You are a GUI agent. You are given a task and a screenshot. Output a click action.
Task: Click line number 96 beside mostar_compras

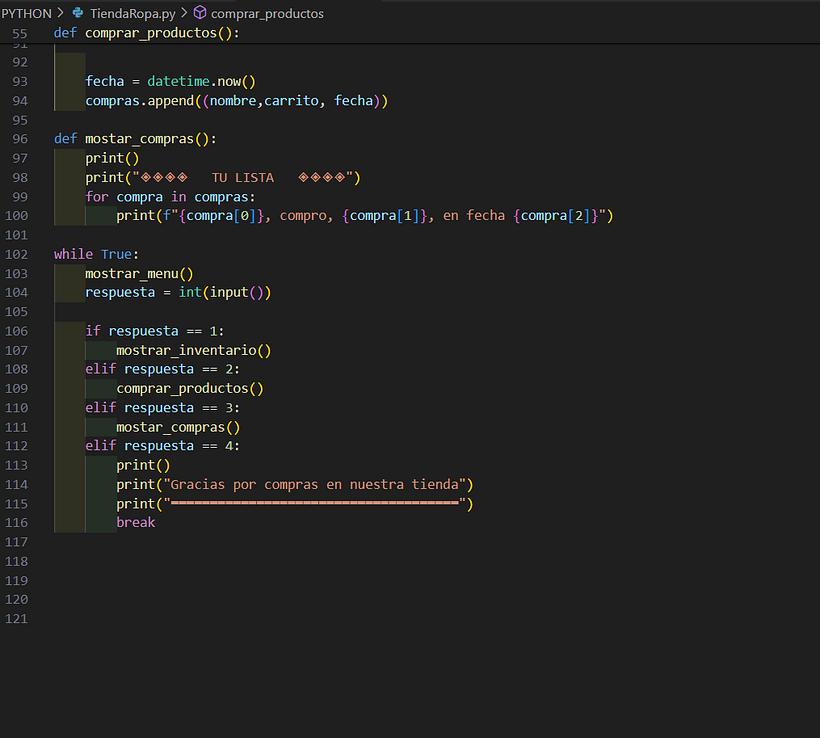[19, 138]
